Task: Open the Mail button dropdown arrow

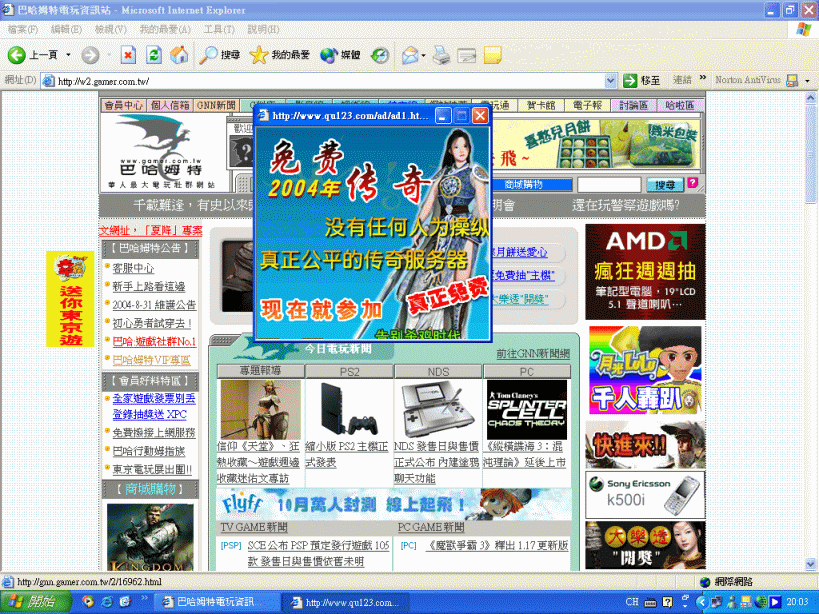Action: point(423,55)
